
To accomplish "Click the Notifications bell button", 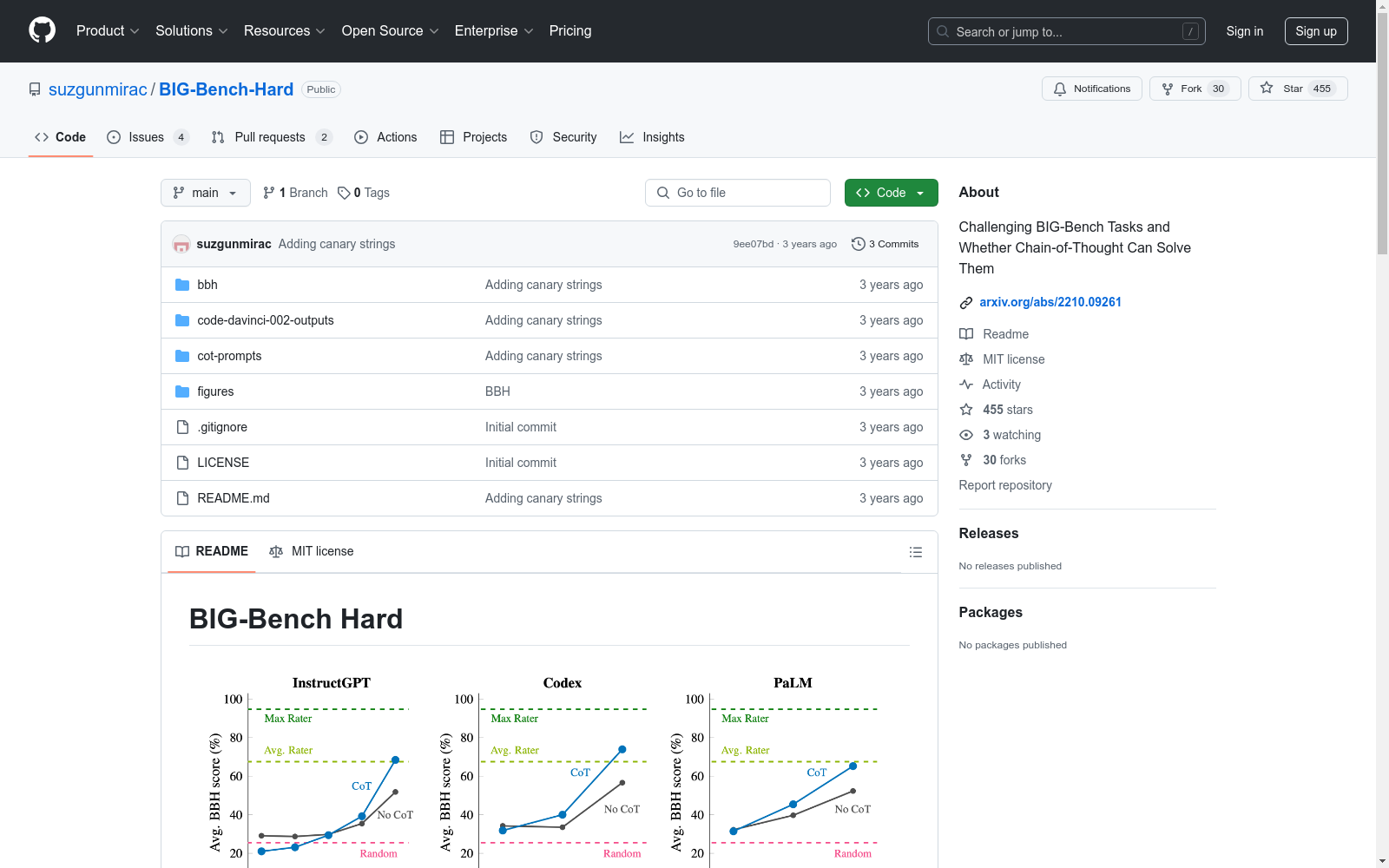I will coord(1091,89).
